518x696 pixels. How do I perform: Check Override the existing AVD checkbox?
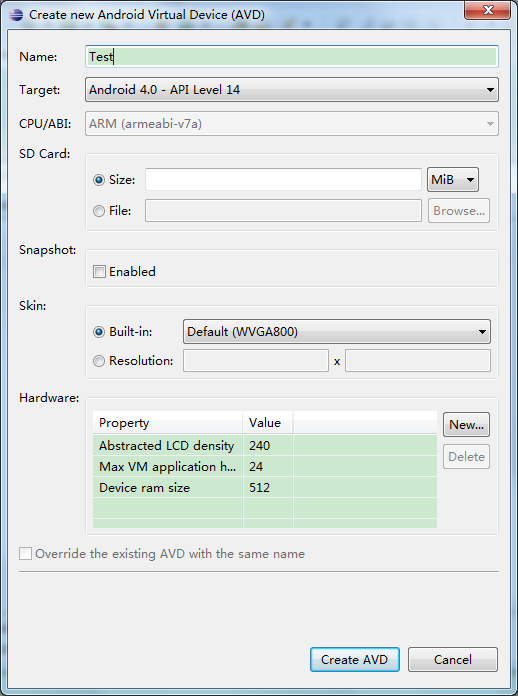[25, 554]
